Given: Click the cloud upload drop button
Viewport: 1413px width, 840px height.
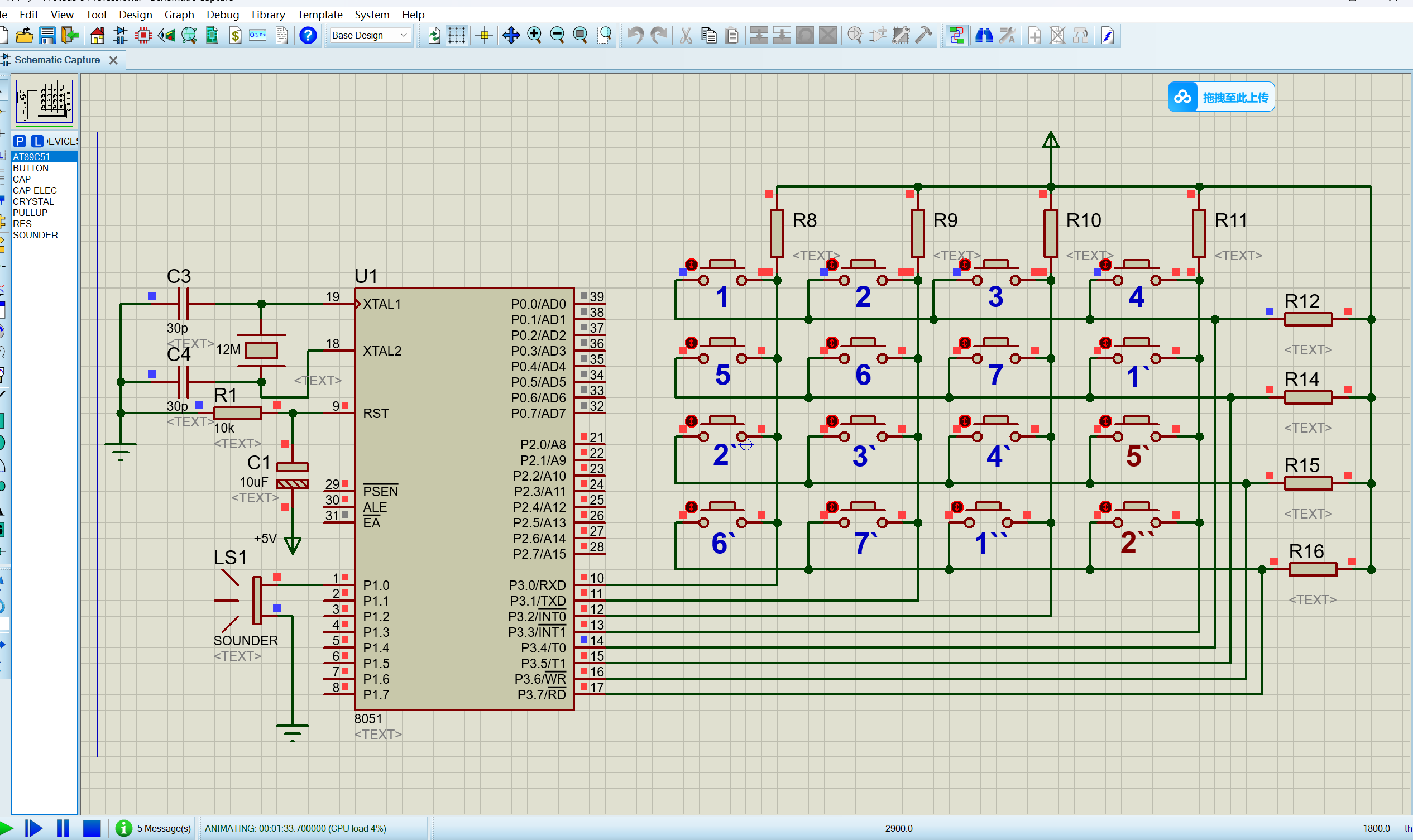Looking at the screenshot, I should click(x=1221, y=97).
